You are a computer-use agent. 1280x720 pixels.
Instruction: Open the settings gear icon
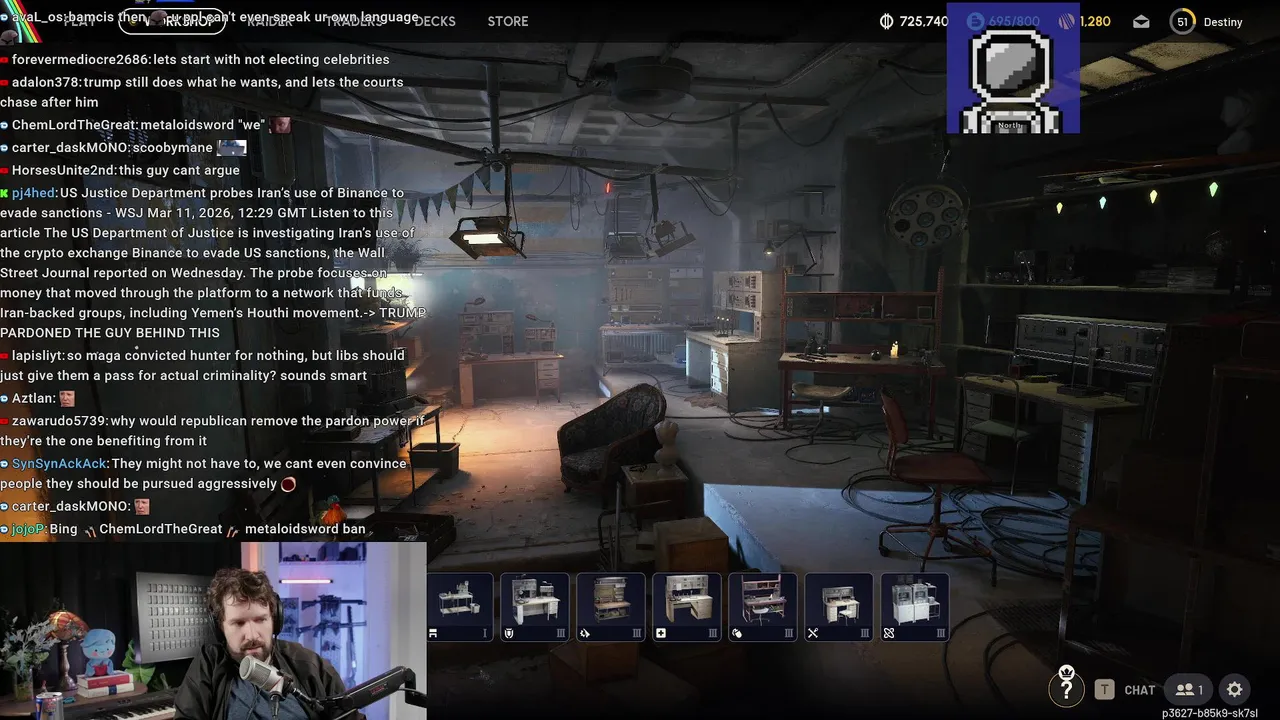click(1235, 689)
